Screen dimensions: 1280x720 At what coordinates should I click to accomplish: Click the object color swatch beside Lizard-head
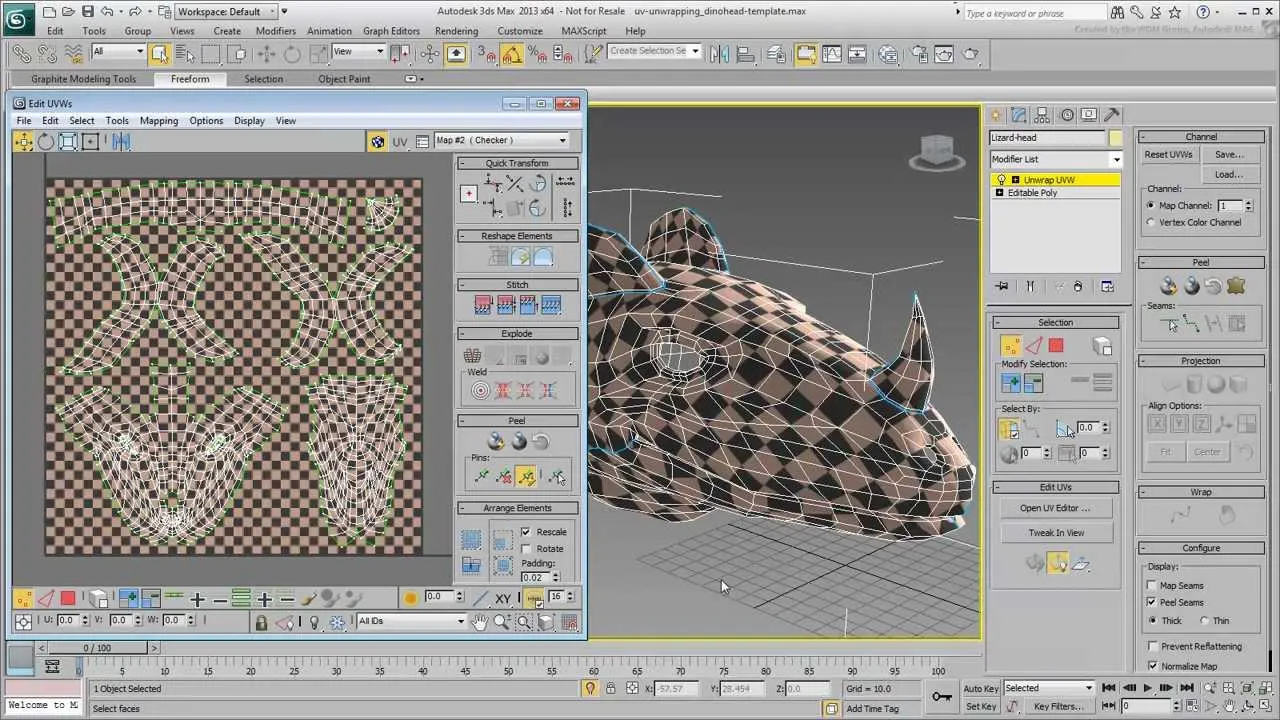point(1115,138)
